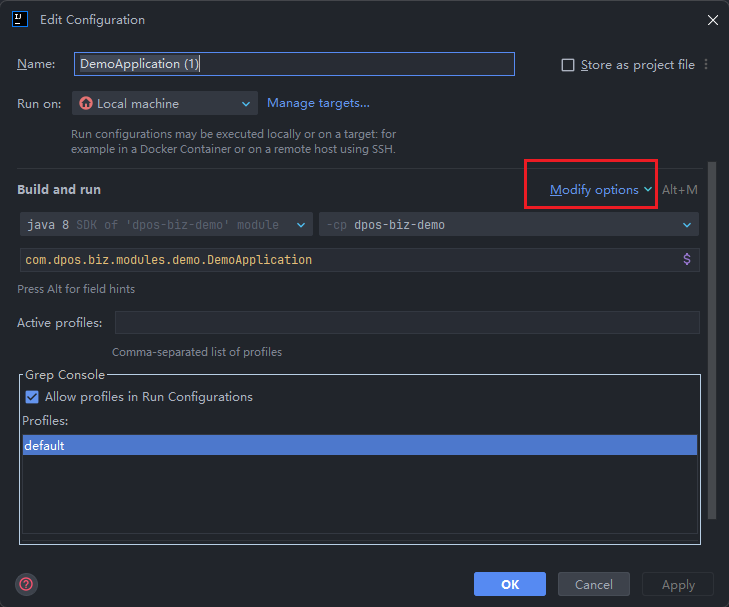Open help via the question mark icon
This screenshot has width=729, height=607.
[x=26, y=584]
